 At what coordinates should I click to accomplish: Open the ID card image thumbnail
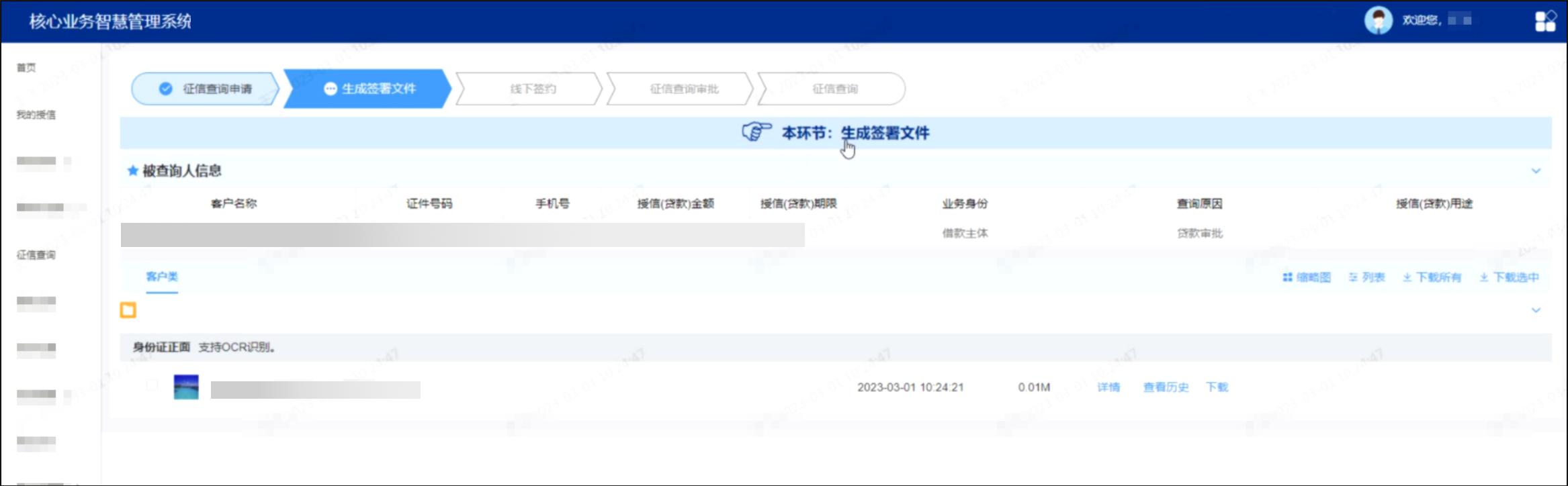pos(186,387)
